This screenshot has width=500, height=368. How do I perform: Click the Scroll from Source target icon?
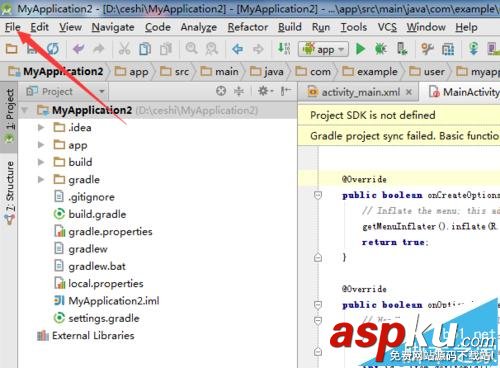click(221, 91)
